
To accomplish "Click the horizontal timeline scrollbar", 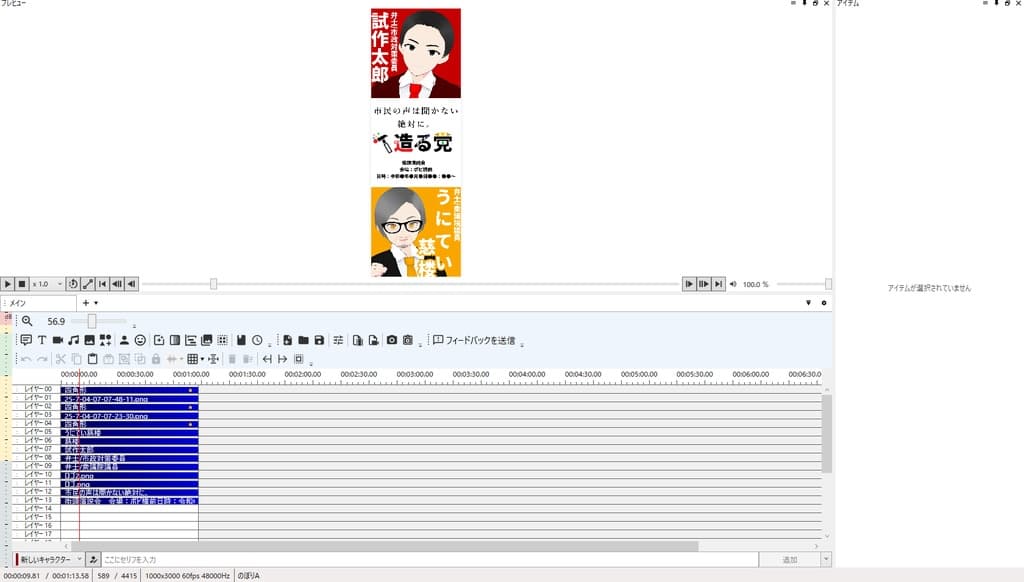I will (384, 546).
